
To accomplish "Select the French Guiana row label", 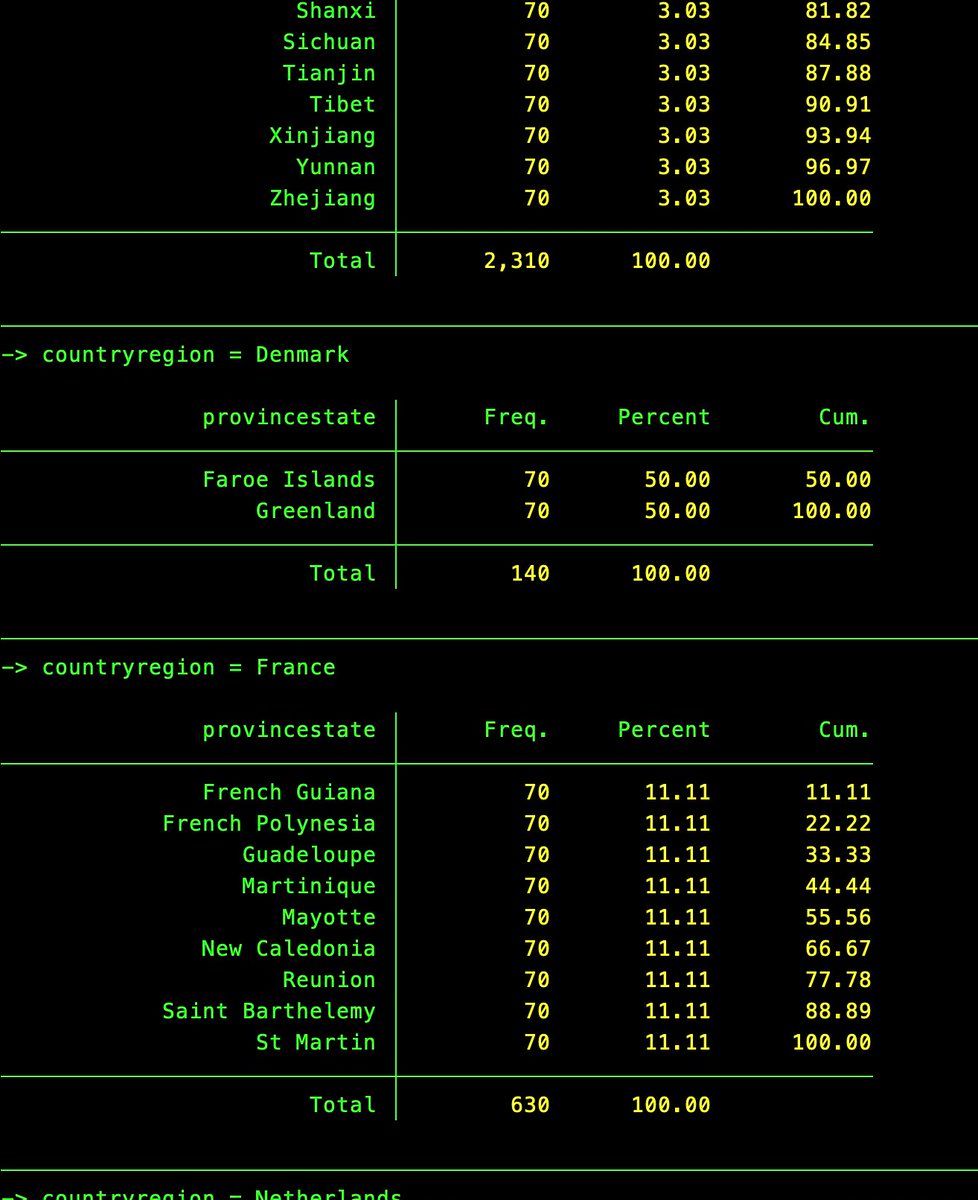I will tap(289, 793).
